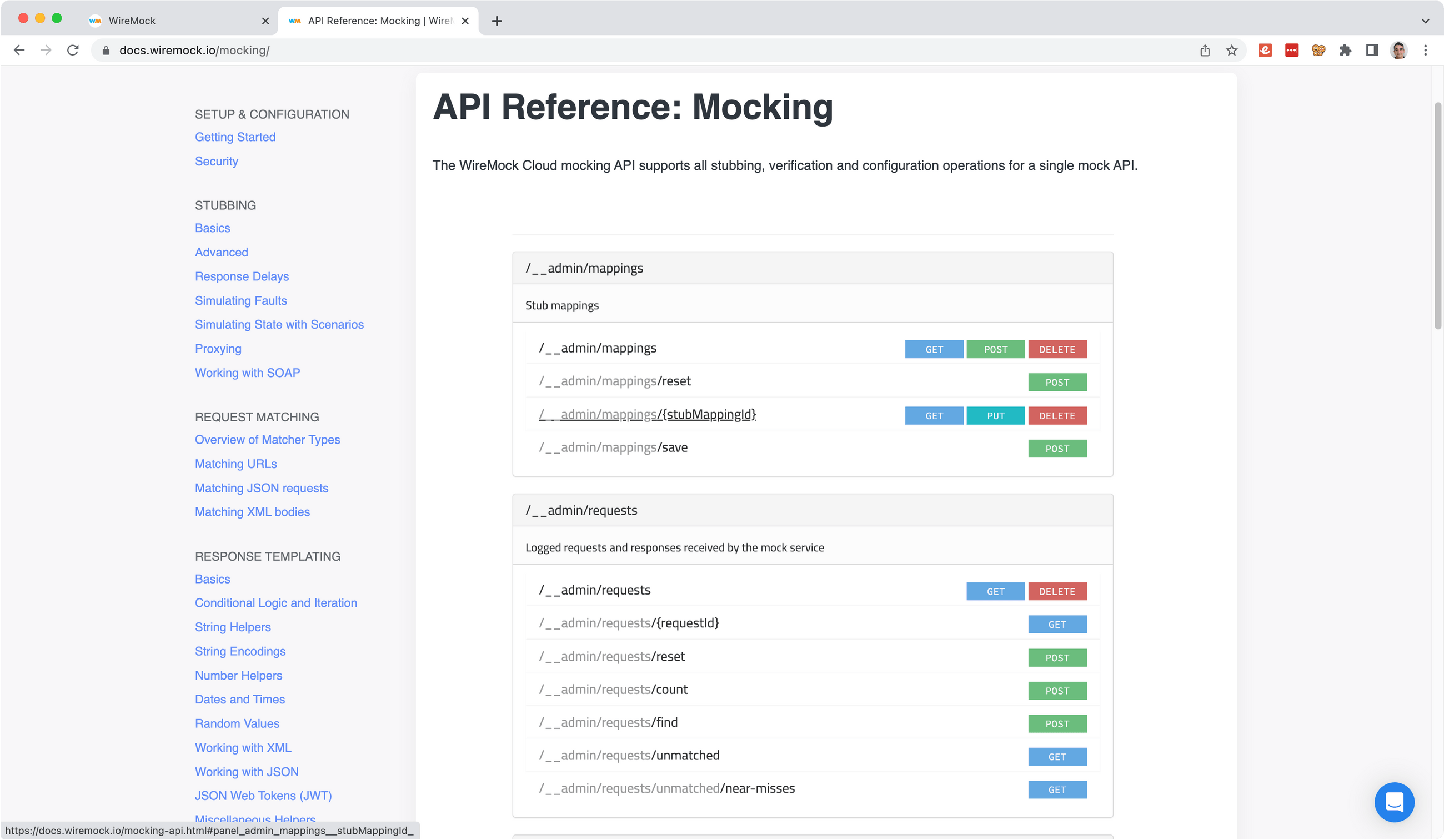Click GET for /__admin/requests/unmatched/near-misses
This screenshot has width=1444, height=840.
(1057, 789)
